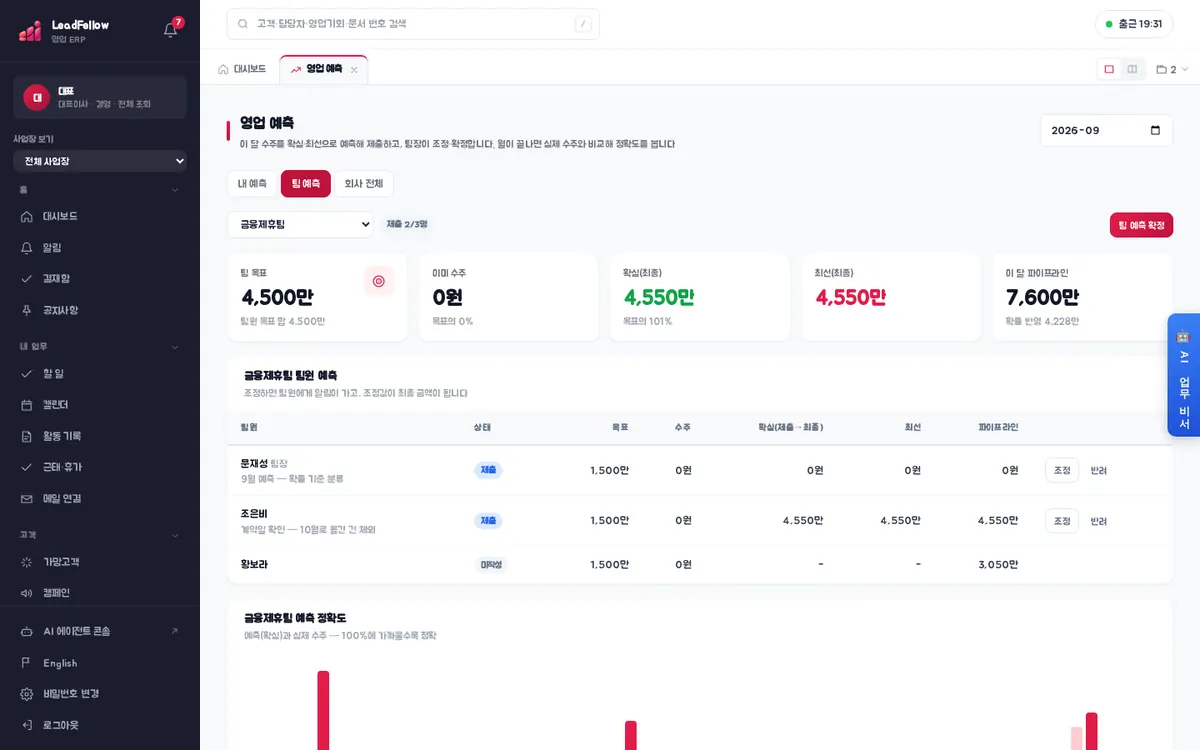Click the 대시보드 home icon in sidebar

pos(27,216)
